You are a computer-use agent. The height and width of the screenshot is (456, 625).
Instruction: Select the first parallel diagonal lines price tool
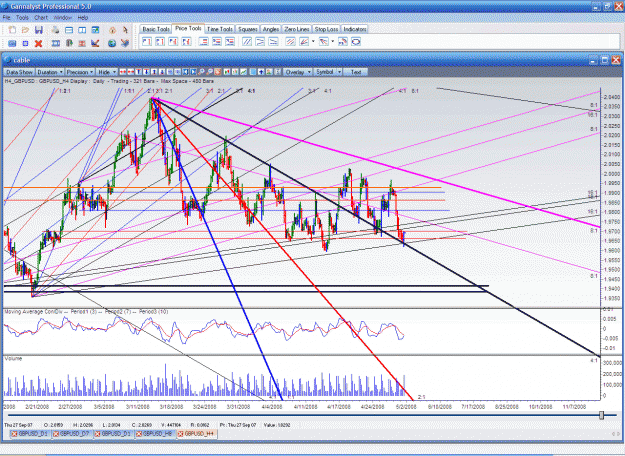click(x=247, y=41)
